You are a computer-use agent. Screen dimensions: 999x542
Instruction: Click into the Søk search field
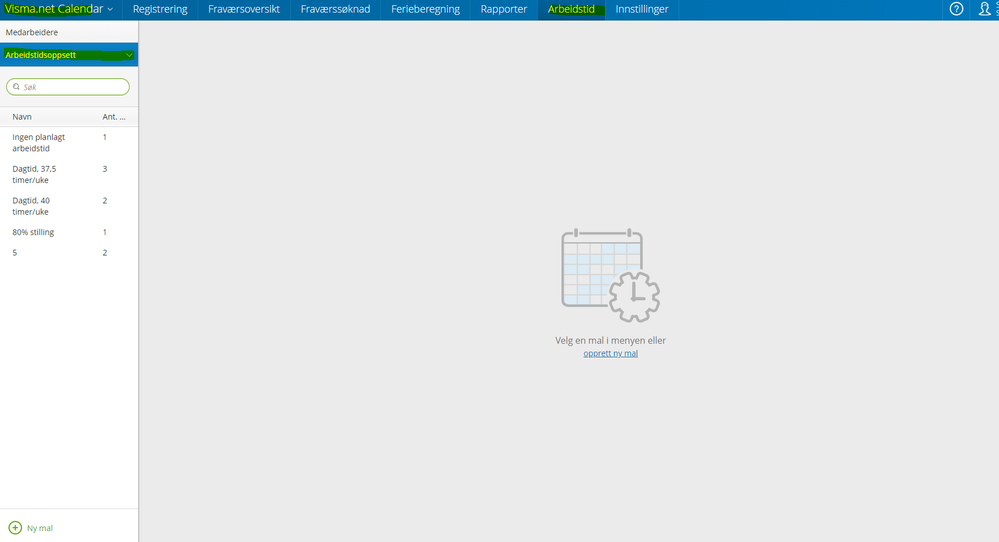pyautogui.click(x=68, y=87)
